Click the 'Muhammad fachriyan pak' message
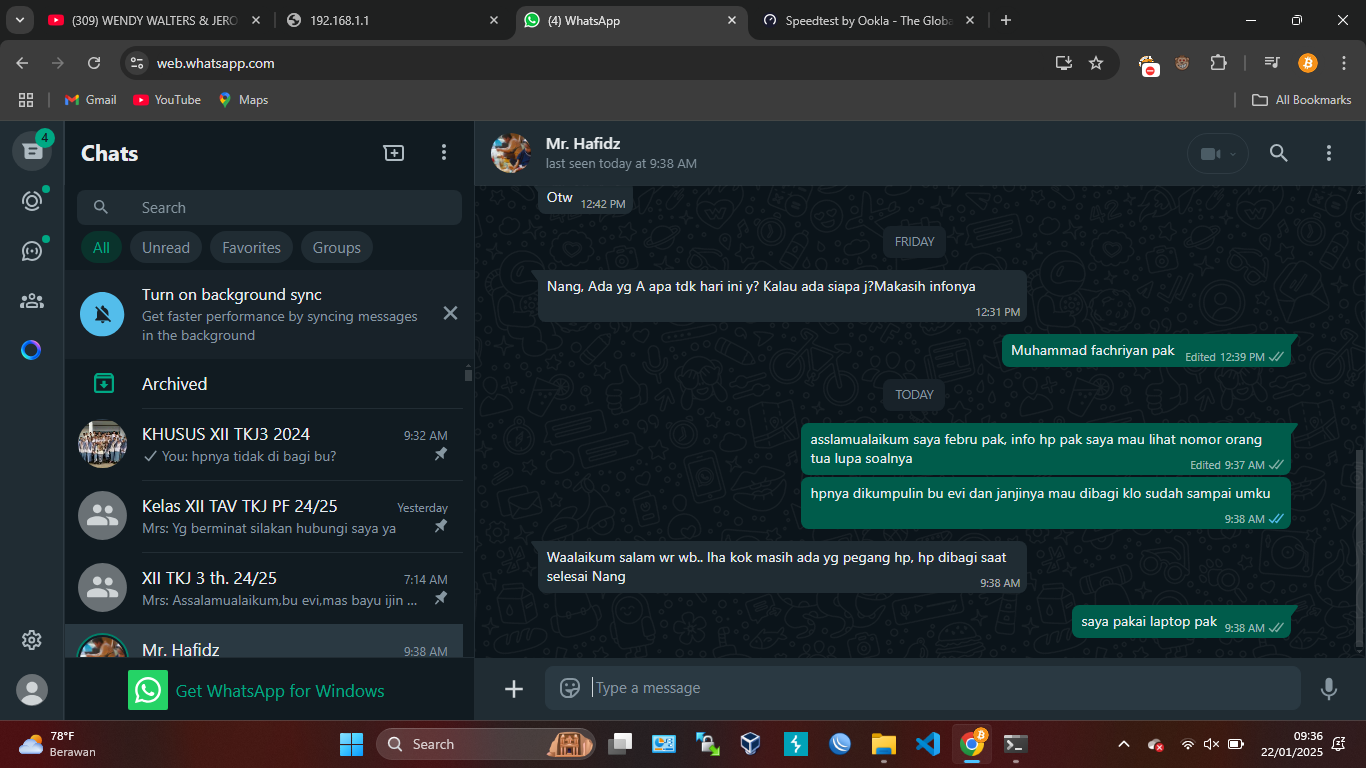1366x768 pixels. coord(1147,351)
